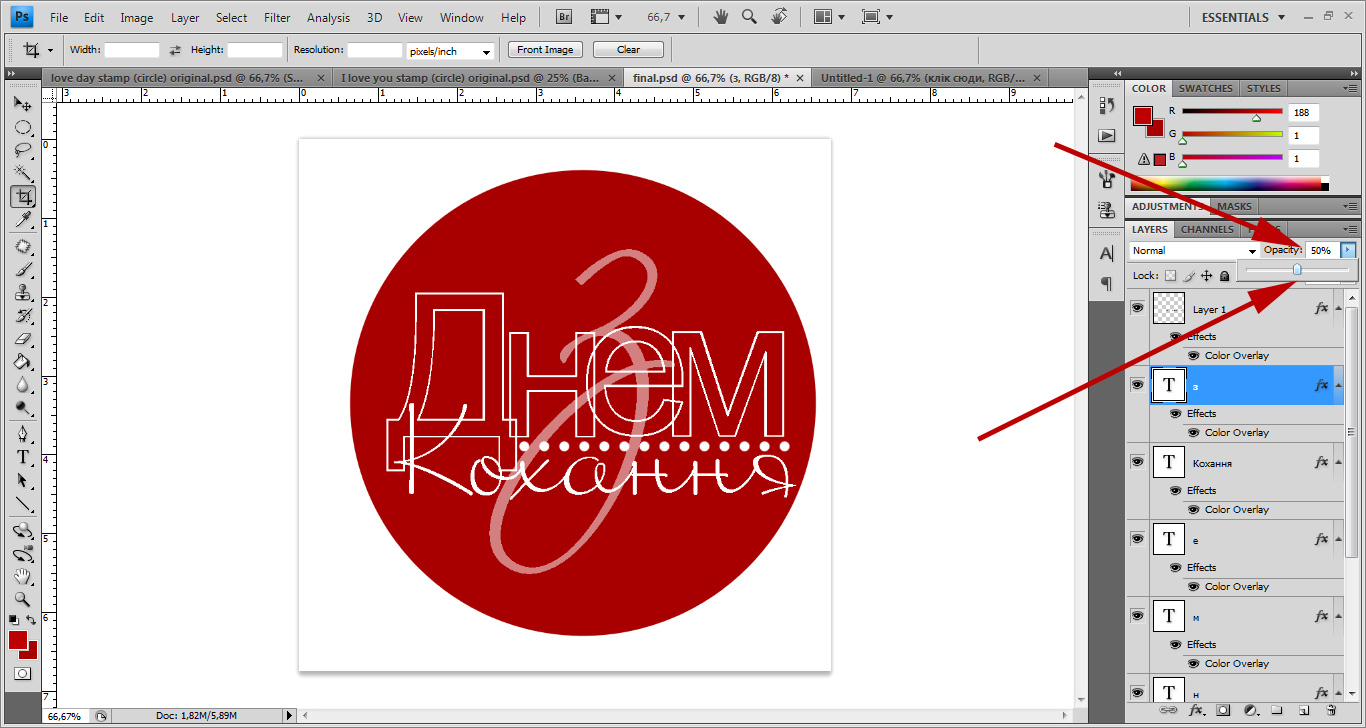Open the Color panel options menu
1366x728 pixels.
[x=1350, y=89]
